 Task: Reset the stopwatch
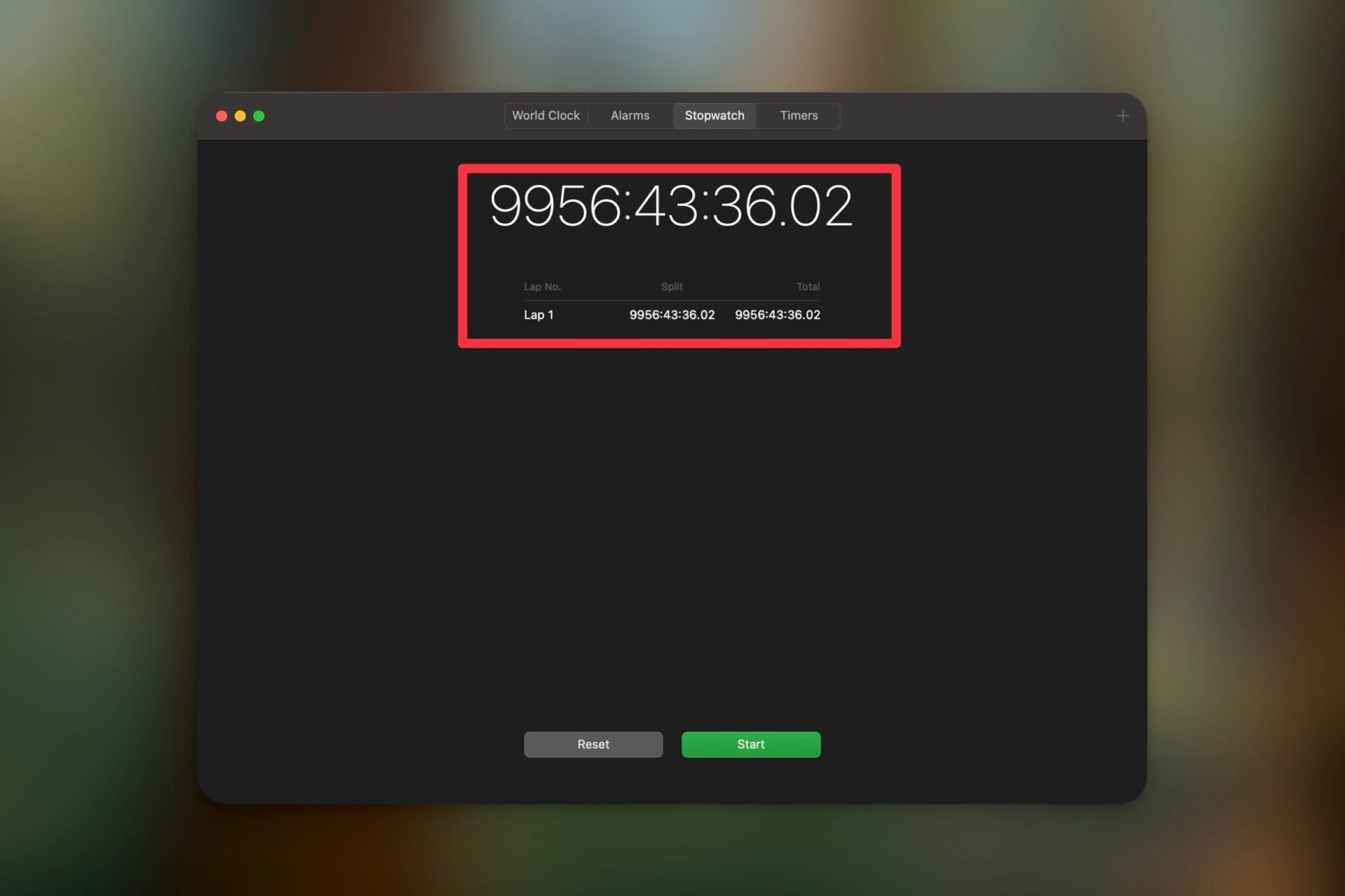pos(593,744)
